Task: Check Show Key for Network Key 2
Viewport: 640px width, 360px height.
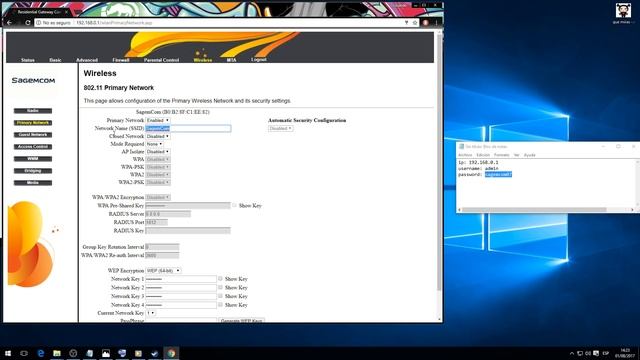Action: (x=220, y=287)
